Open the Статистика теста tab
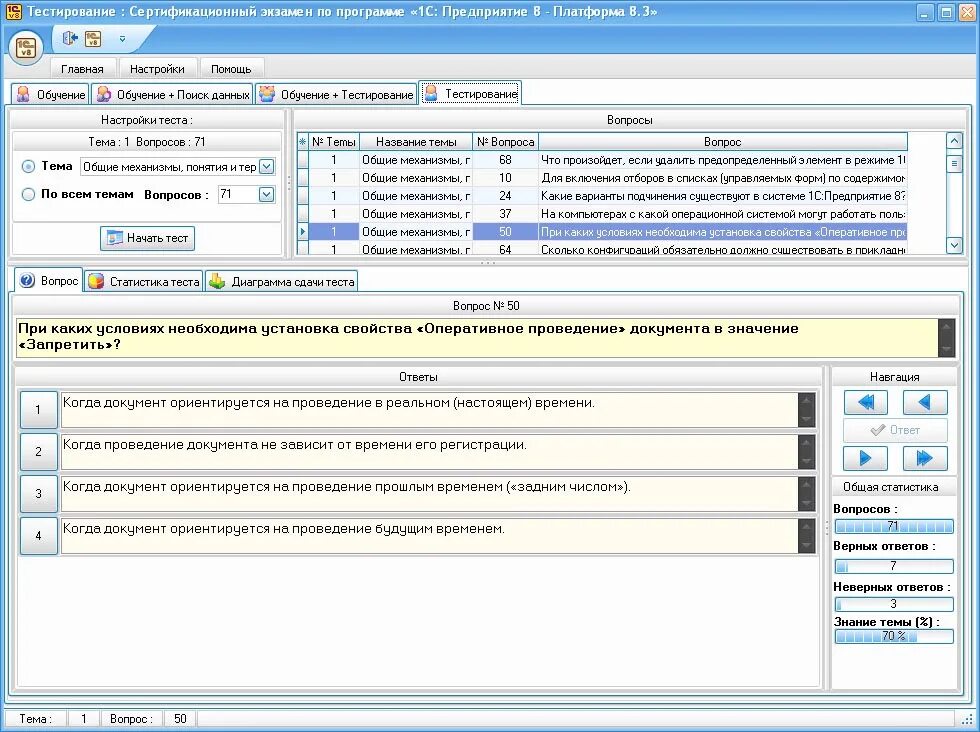The width and height of the screenshot is (980, 732). point(144,282)
